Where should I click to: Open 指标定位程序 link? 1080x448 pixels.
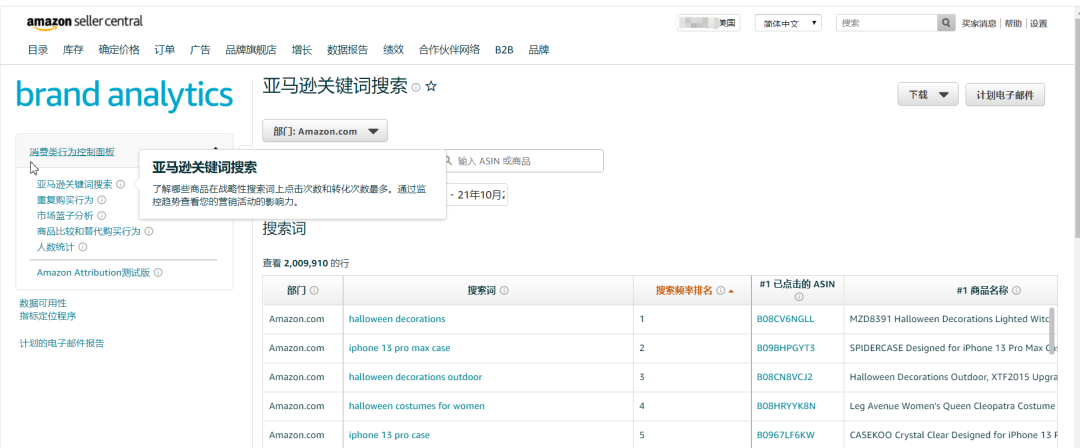(48, 316)
